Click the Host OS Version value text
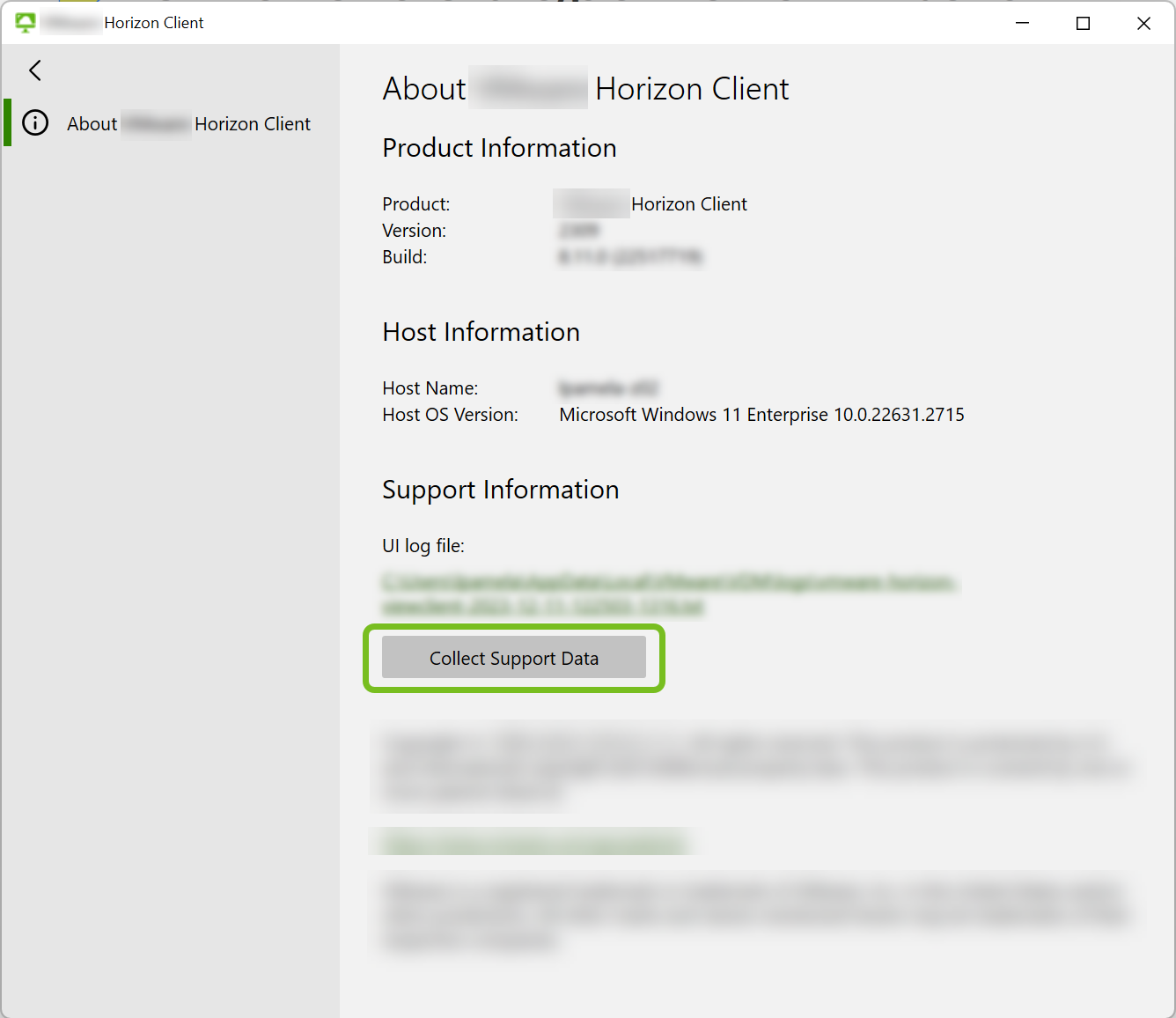This screenshot has width=1176, height=1018. point(761,415)
